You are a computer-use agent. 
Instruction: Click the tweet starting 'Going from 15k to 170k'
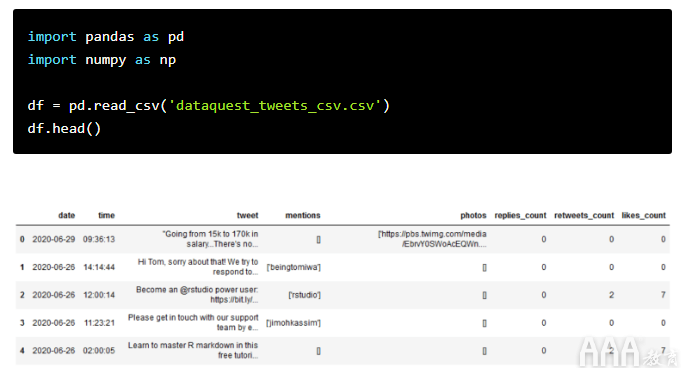coord(210,239)
